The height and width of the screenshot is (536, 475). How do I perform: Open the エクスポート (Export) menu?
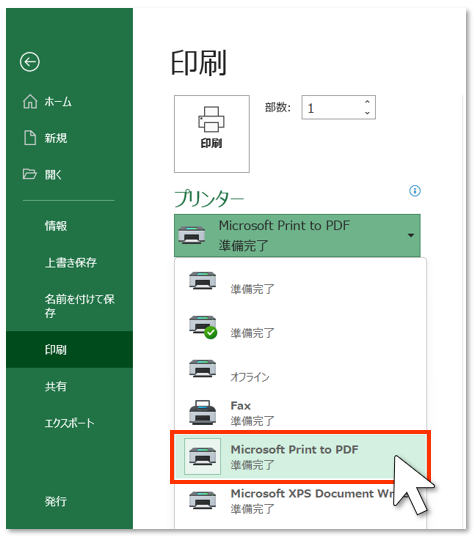point(69,423)
